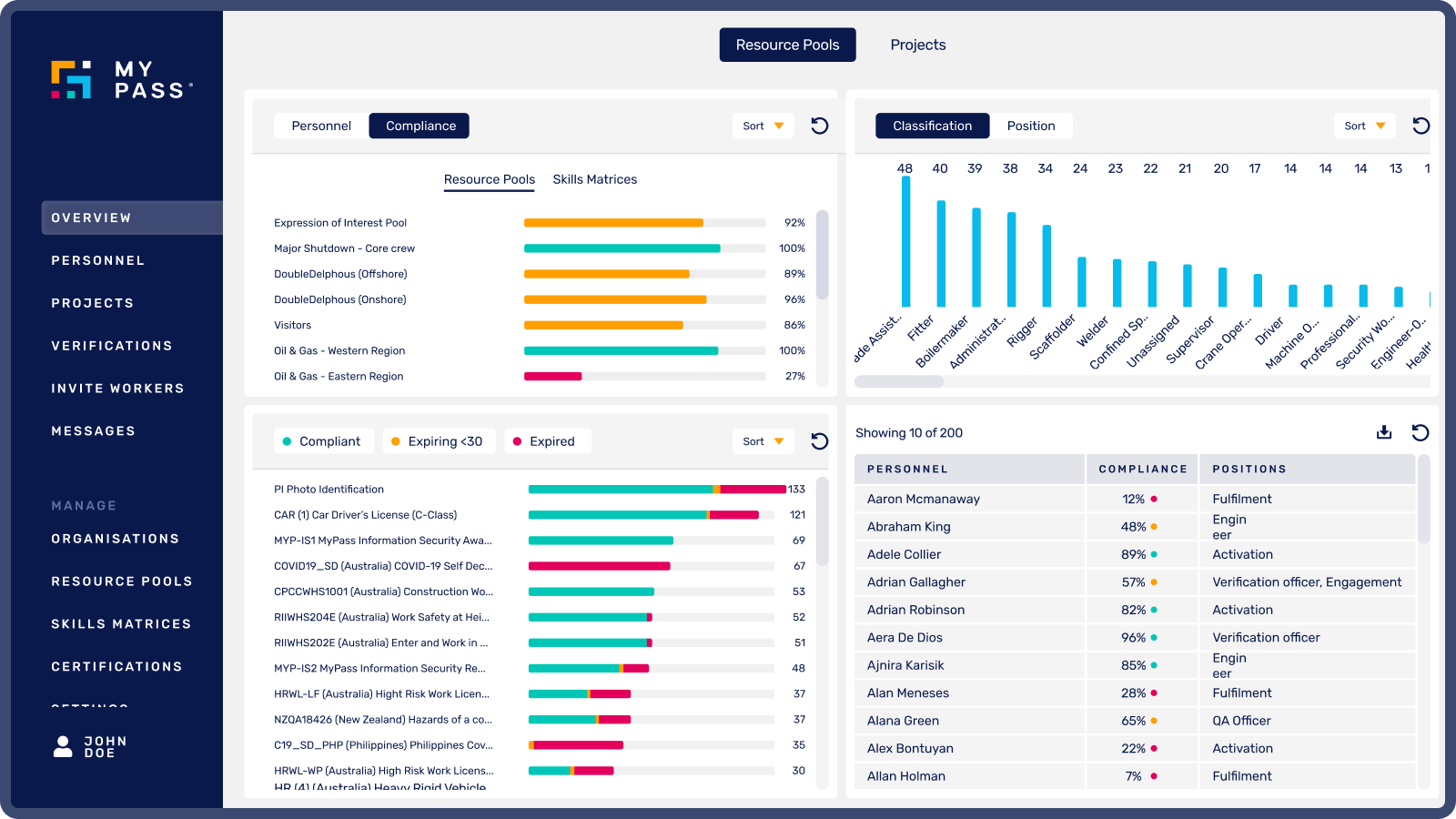Viewport: 1456px width, 819px height.
Task: Open the Sort dropdown in the Compliance panel
Action: coord(763,126)
